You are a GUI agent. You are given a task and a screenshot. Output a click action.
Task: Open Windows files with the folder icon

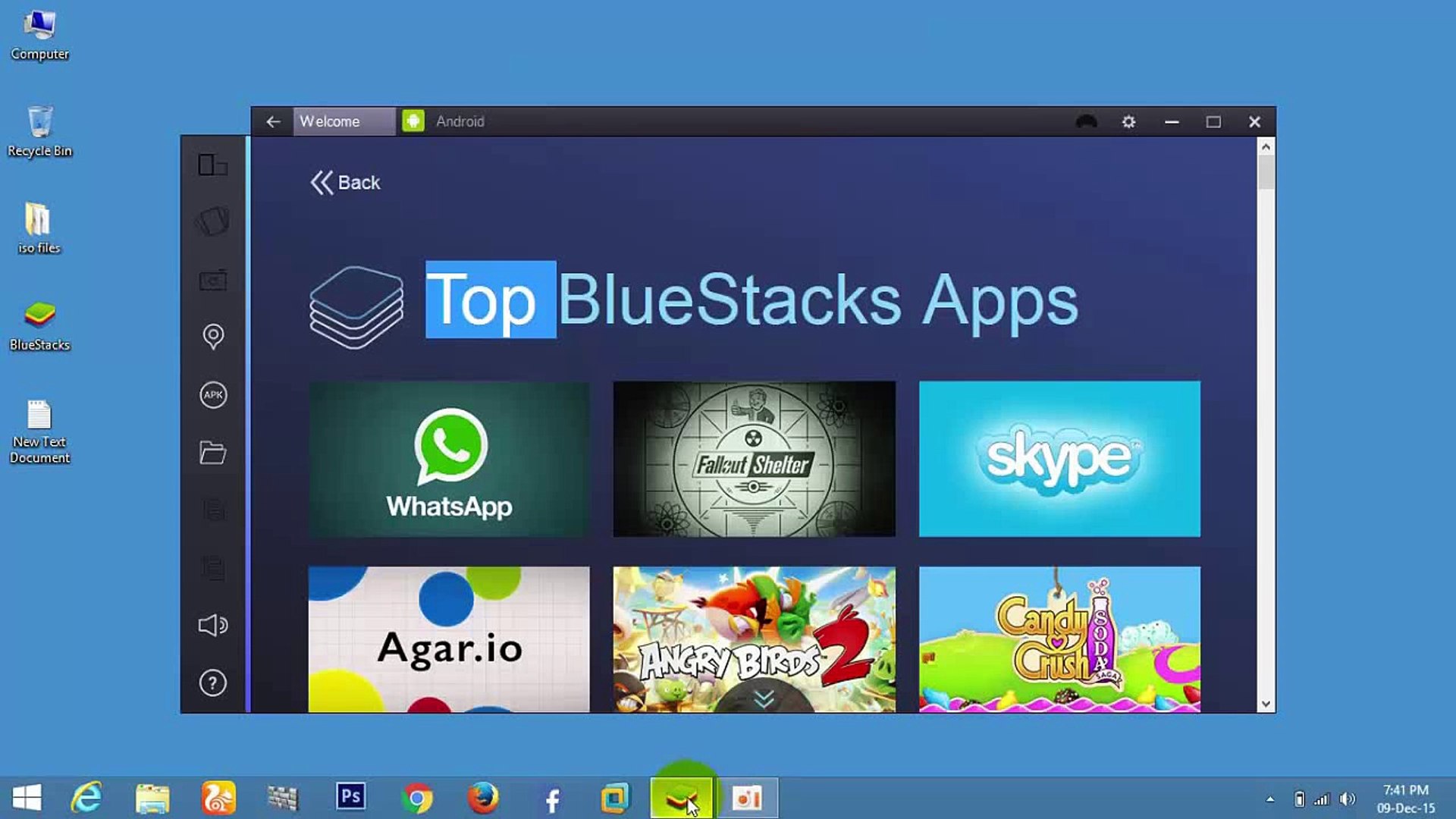(213, 453)
